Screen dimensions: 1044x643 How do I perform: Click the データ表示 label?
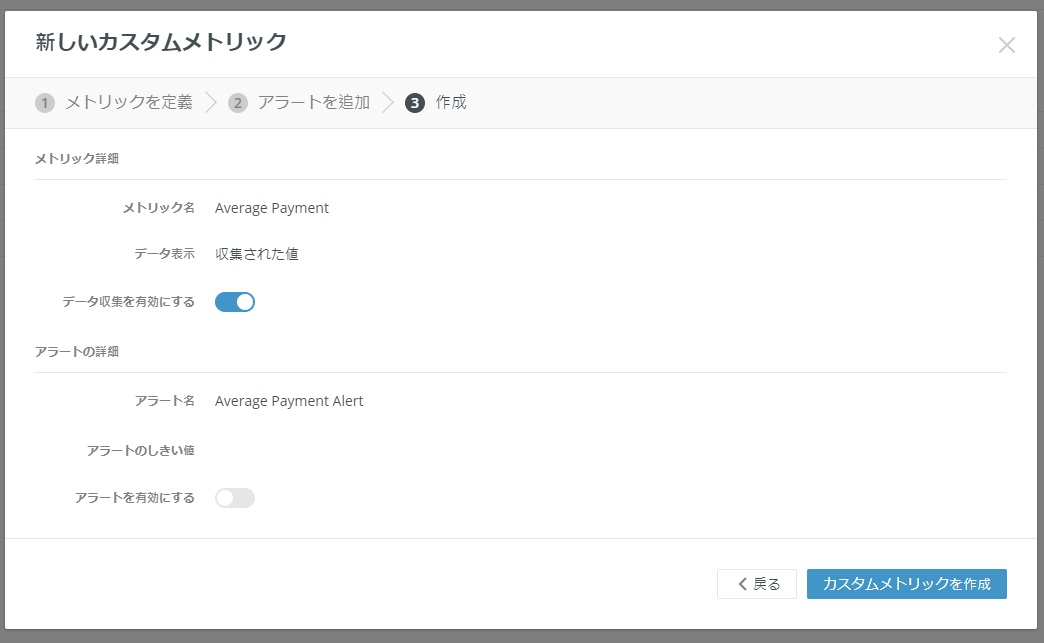164,254
